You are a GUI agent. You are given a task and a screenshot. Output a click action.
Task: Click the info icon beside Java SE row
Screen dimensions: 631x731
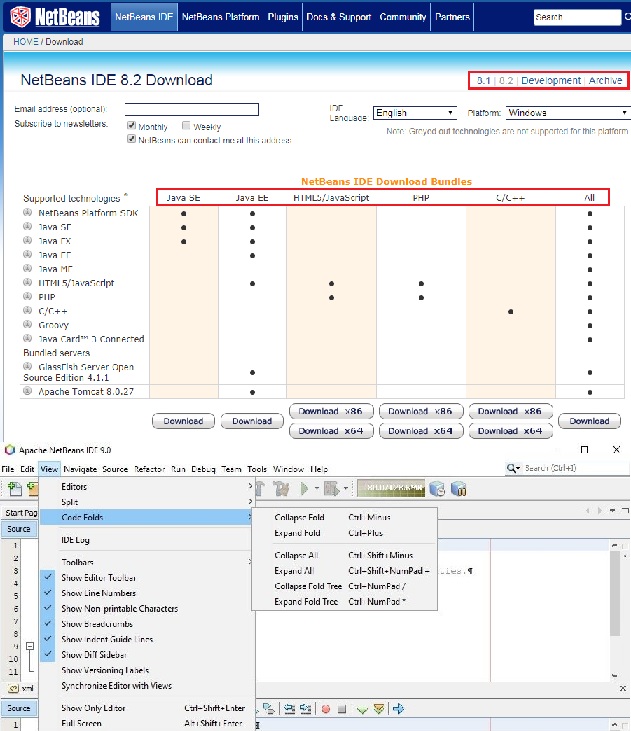(x=28, y=227)
